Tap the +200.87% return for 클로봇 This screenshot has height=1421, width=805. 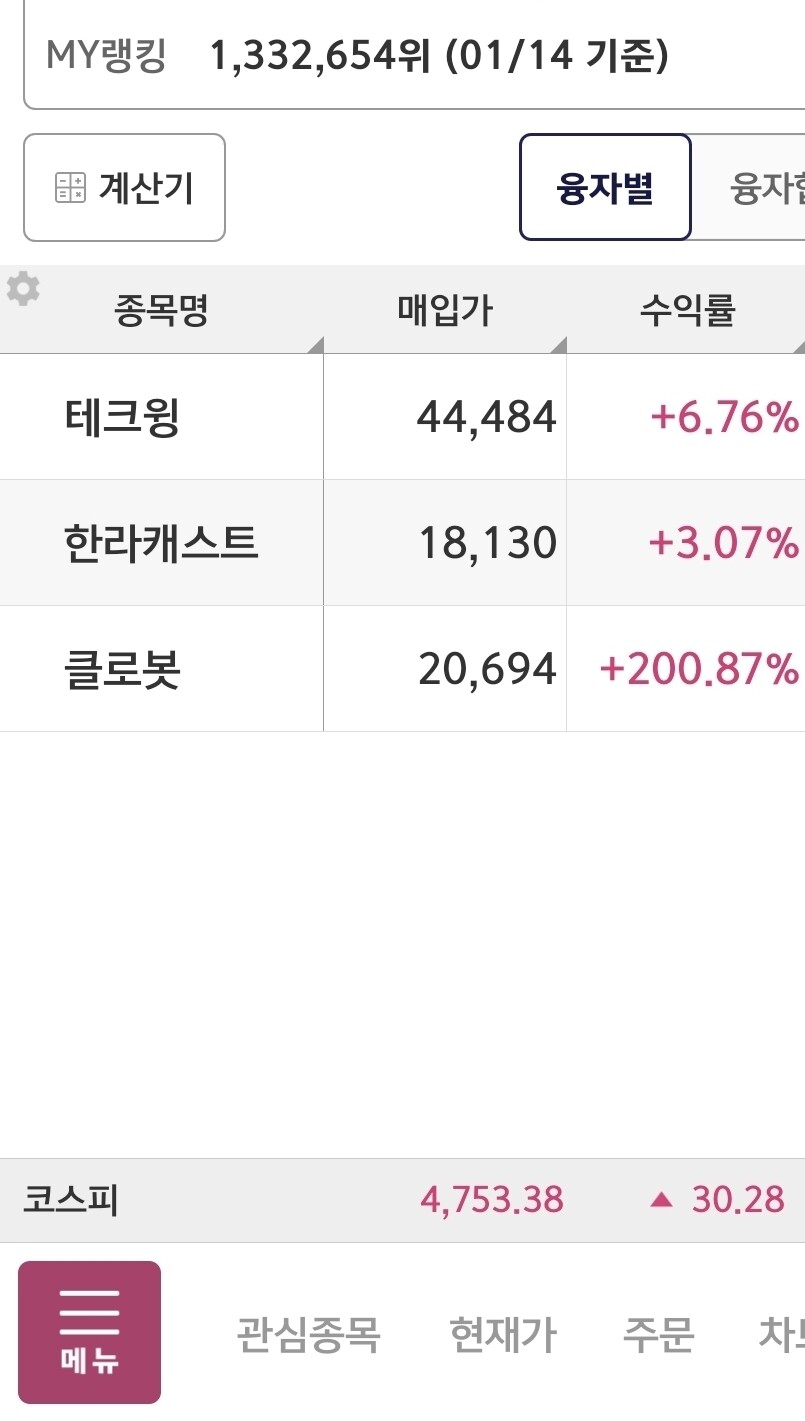point(698,669)
